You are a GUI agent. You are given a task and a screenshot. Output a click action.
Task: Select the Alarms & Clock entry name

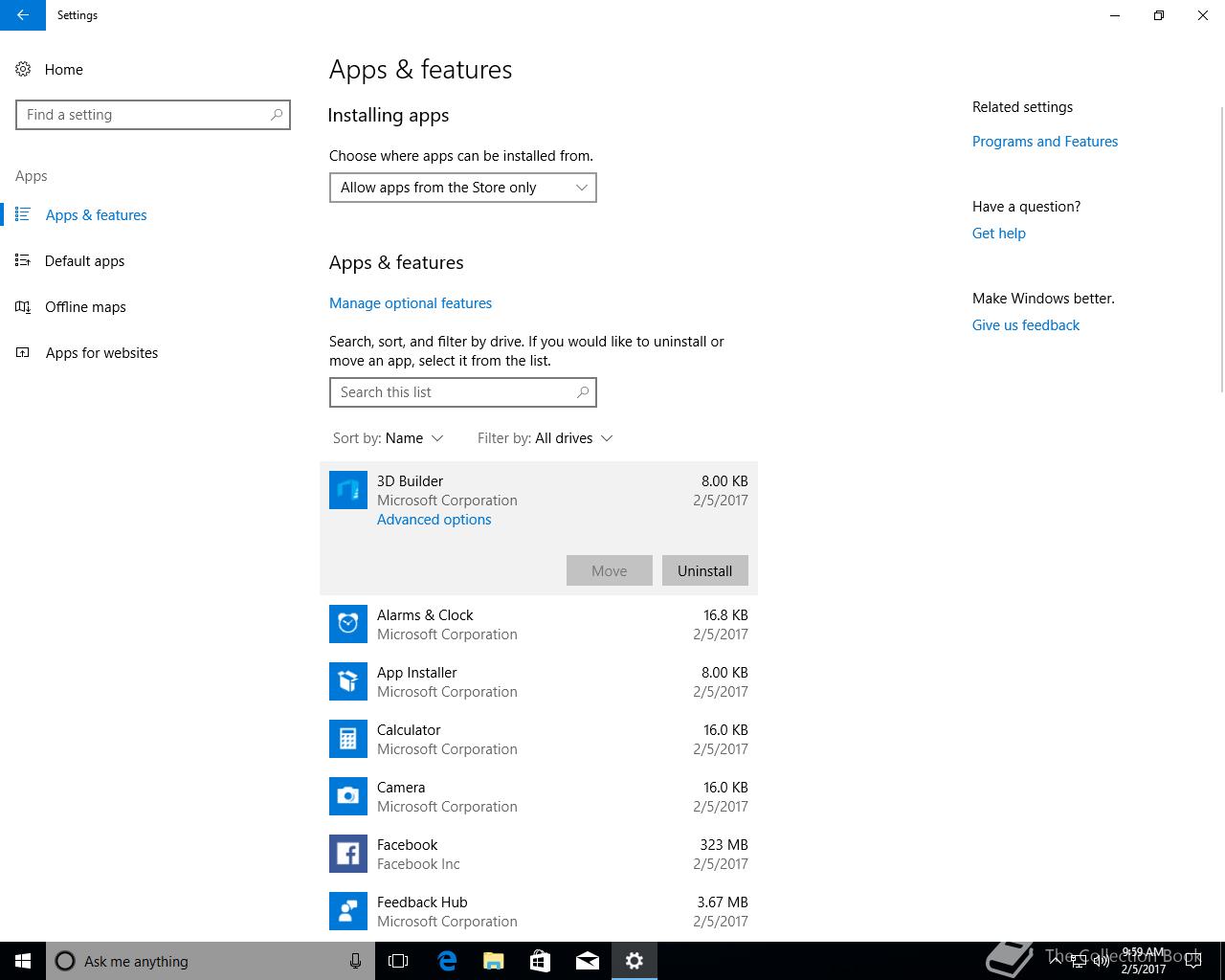(425, 614)
